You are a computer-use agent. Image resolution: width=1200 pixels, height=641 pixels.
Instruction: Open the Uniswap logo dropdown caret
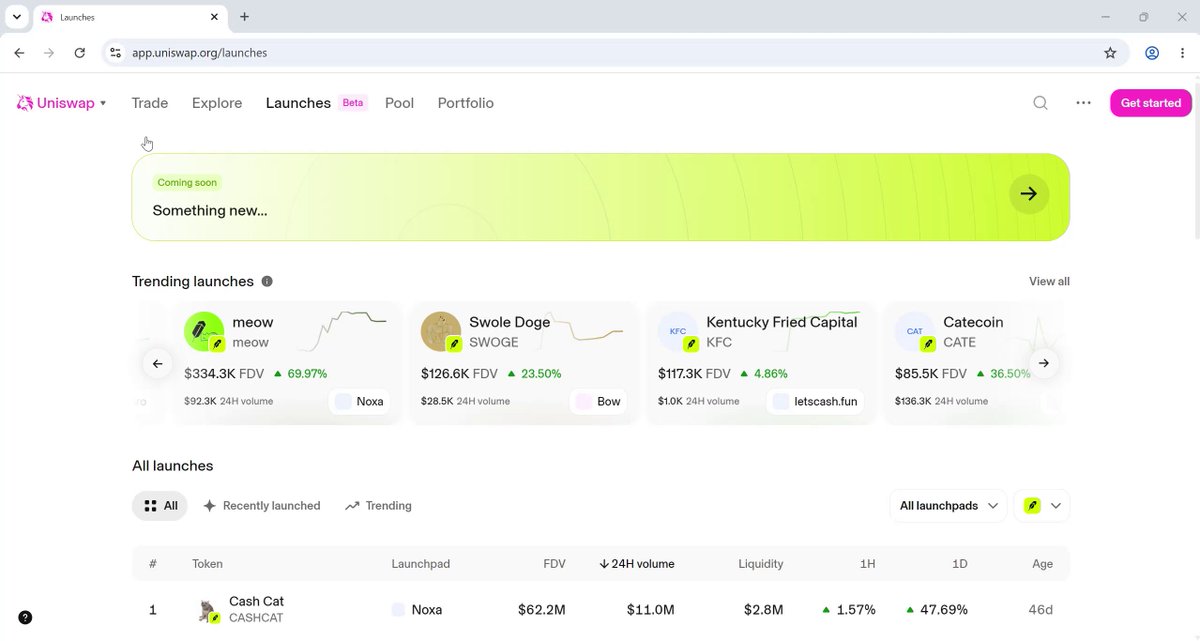tap(103, 103)
